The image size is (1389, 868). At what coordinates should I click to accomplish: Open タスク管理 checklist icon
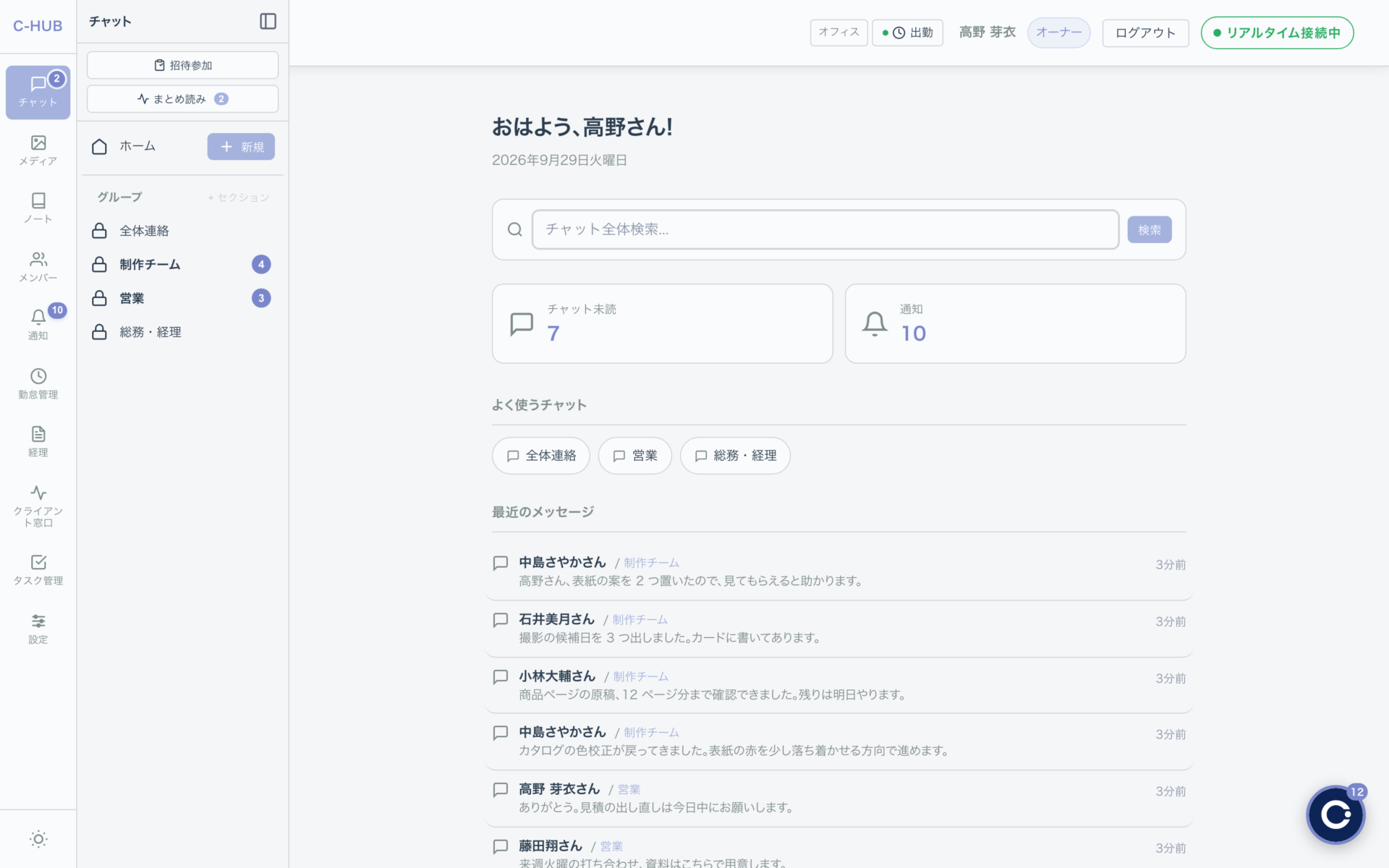coord(38,570)
